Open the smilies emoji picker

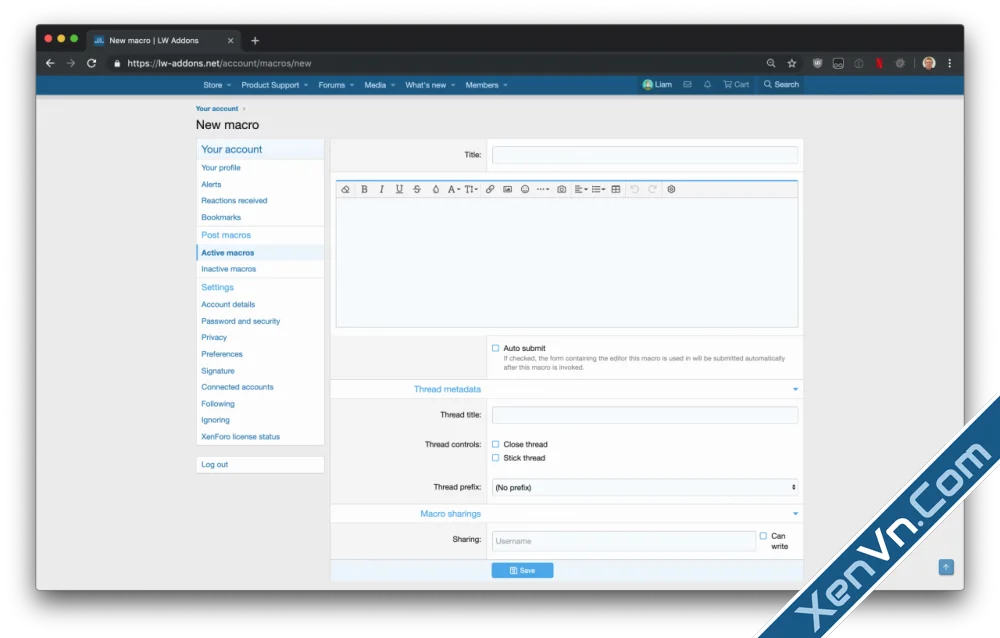(x=525, y=189)
